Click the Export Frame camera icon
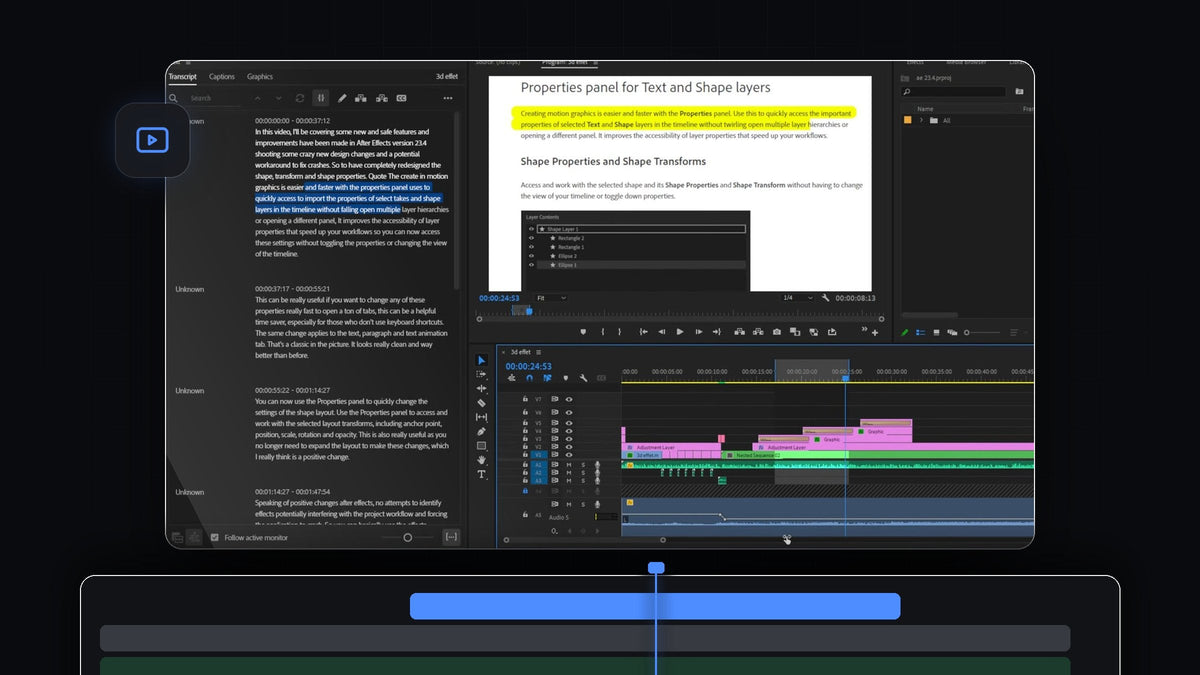The image size is (1200, 675). click(x=777, y=332)
